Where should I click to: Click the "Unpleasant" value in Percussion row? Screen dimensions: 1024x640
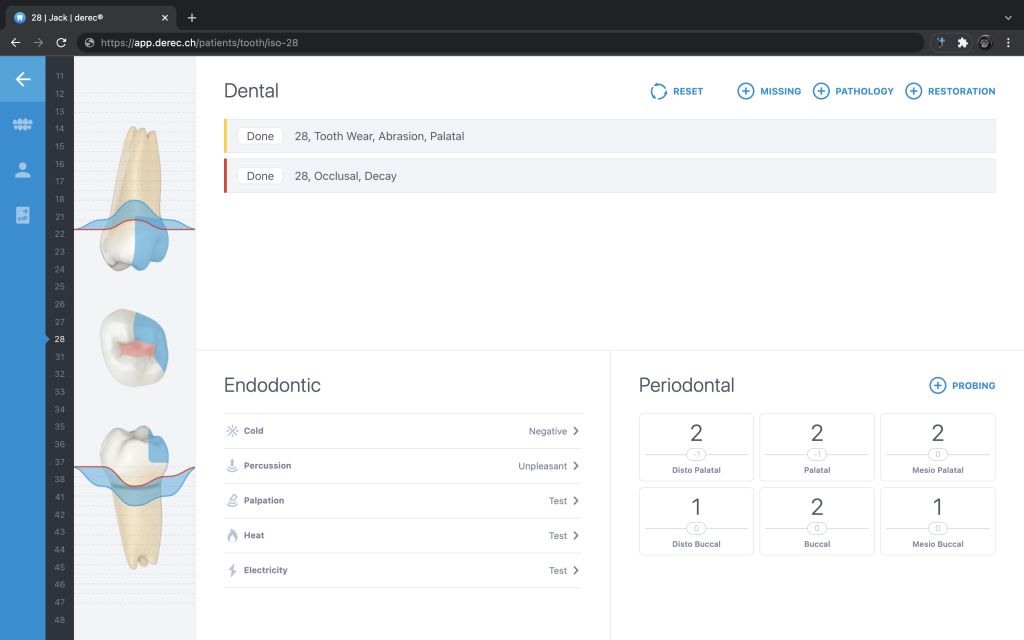tap(542, 466)
